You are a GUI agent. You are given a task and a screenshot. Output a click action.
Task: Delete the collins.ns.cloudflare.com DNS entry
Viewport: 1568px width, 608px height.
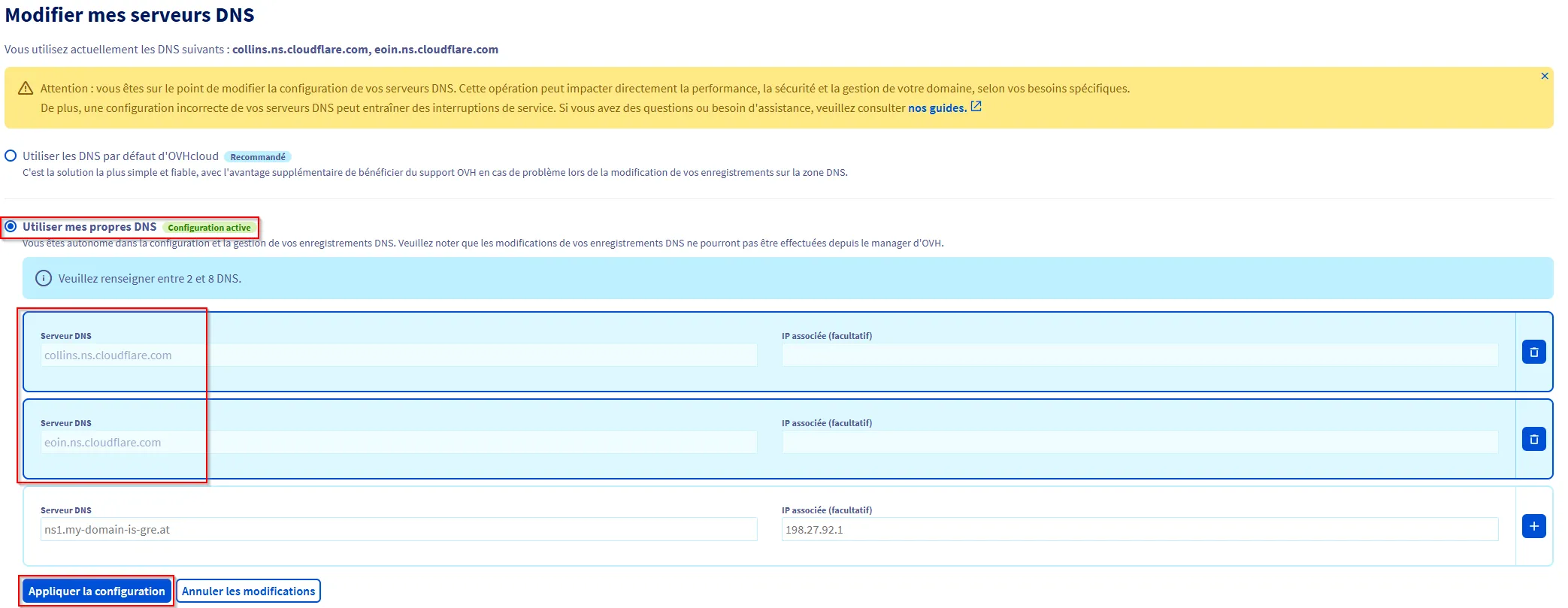(x=1533, y=352)
